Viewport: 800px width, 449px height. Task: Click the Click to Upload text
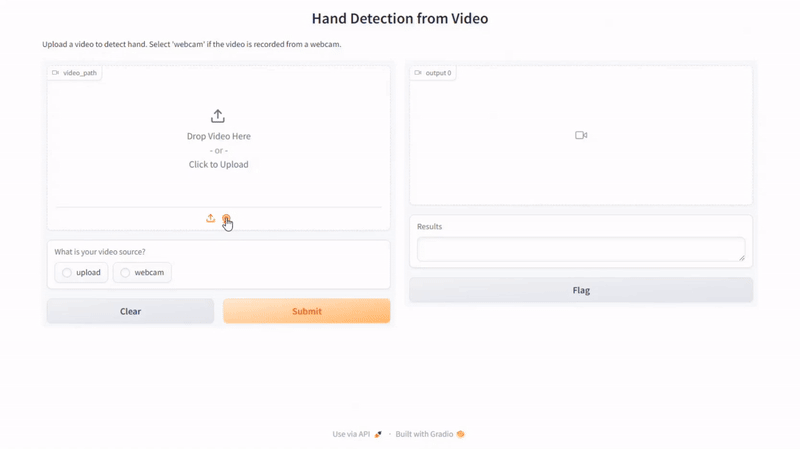(x=218, y=164)
